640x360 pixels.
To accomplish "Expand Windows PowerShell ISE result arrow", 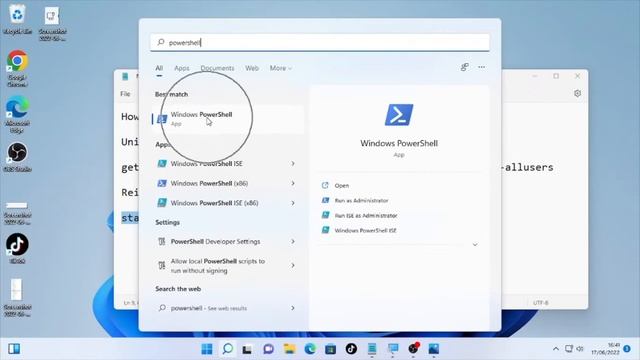I will pyautogui.click(x=293, y=164).
